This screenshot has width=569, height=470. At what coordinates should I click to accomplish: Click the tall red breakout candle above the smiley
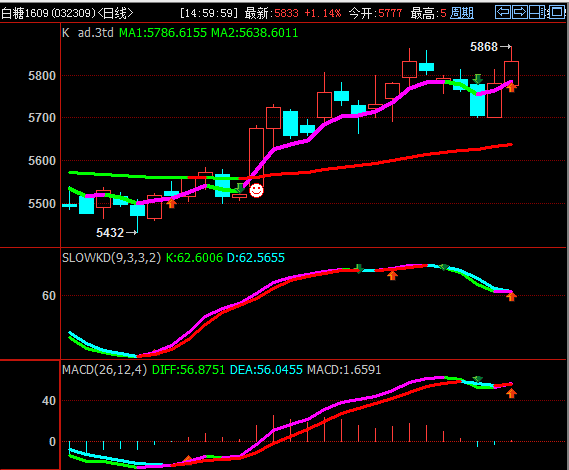257,156
